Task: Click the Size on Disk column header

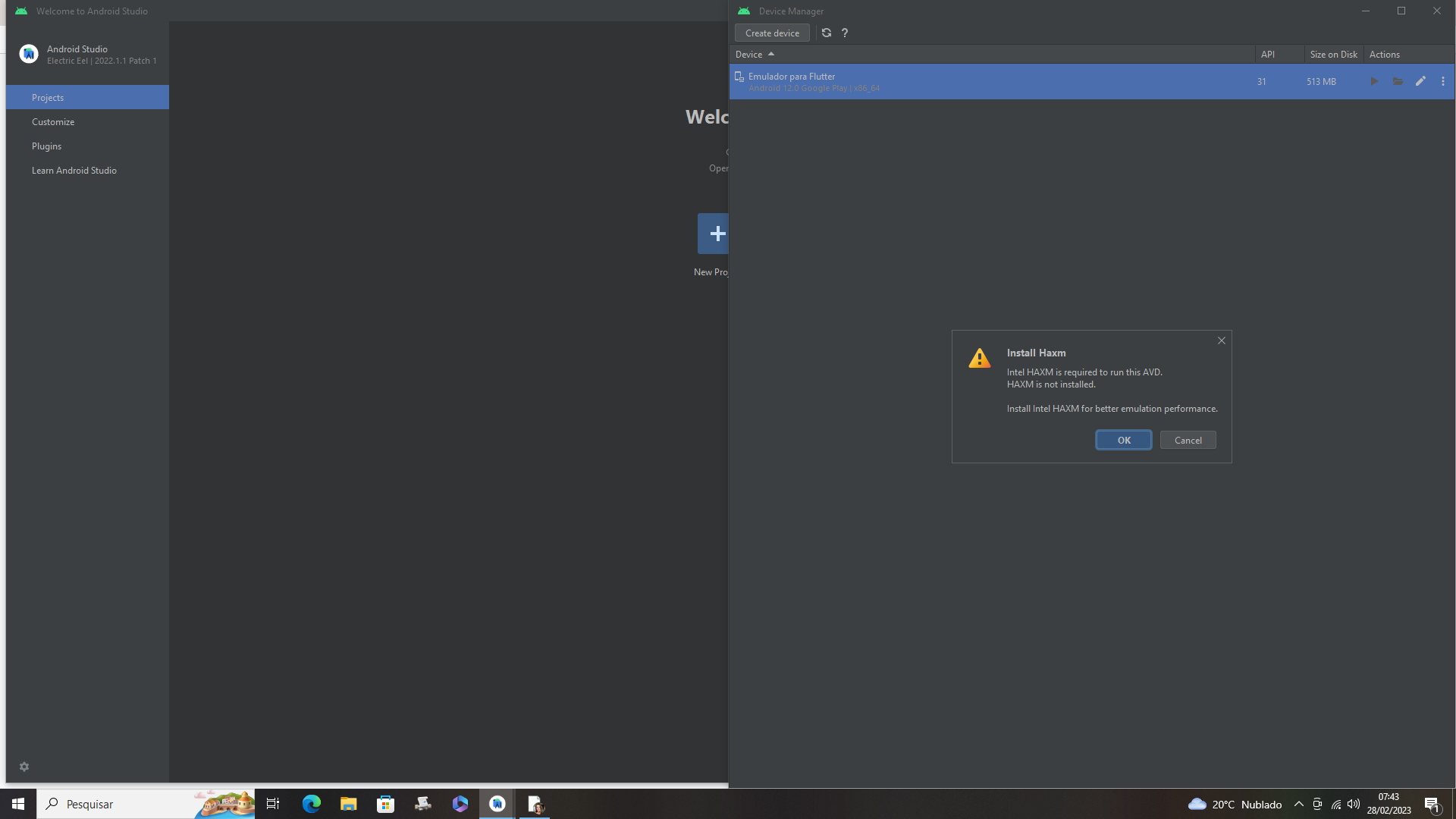Action: [1333, 54]
